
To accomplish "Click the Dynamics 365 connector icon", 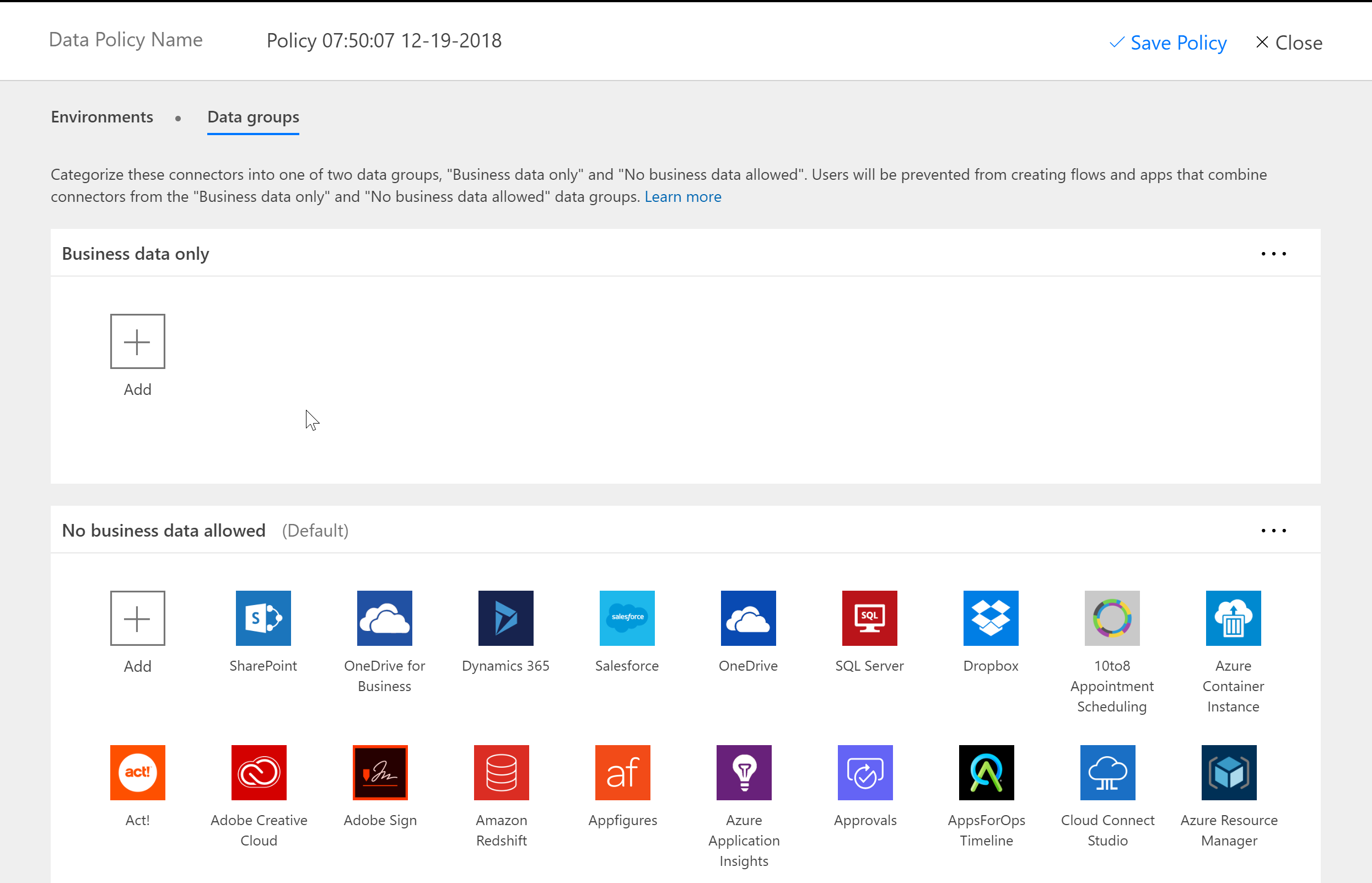I will coord(505,618).
